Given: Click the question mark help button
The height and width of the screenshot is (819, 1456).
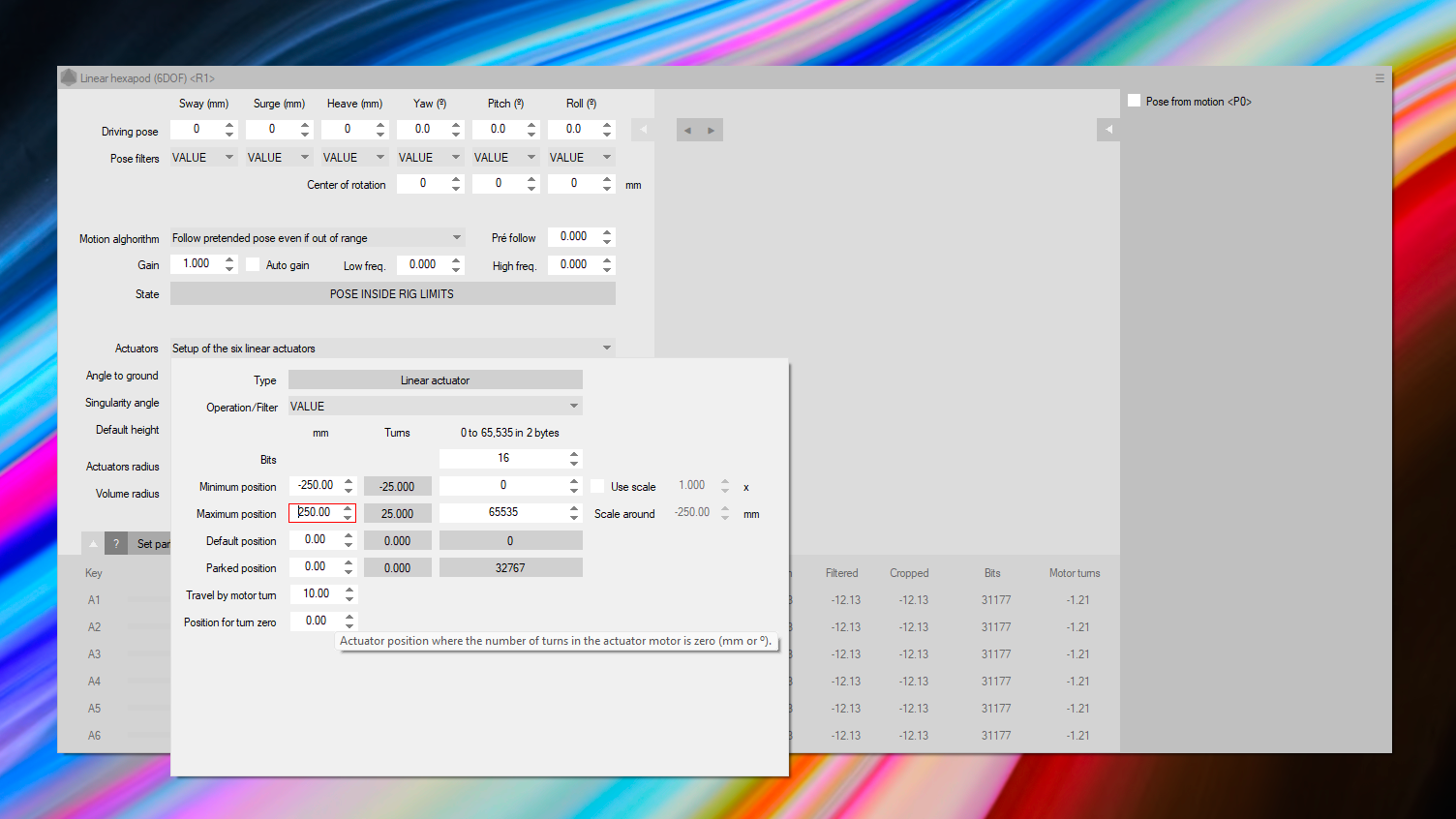Looking at the screenshot, I should tap(116, 543).
